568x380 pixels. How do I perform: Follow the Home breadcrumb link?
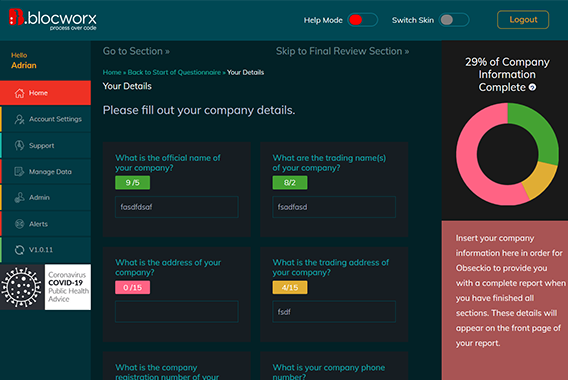pos(112,72)
